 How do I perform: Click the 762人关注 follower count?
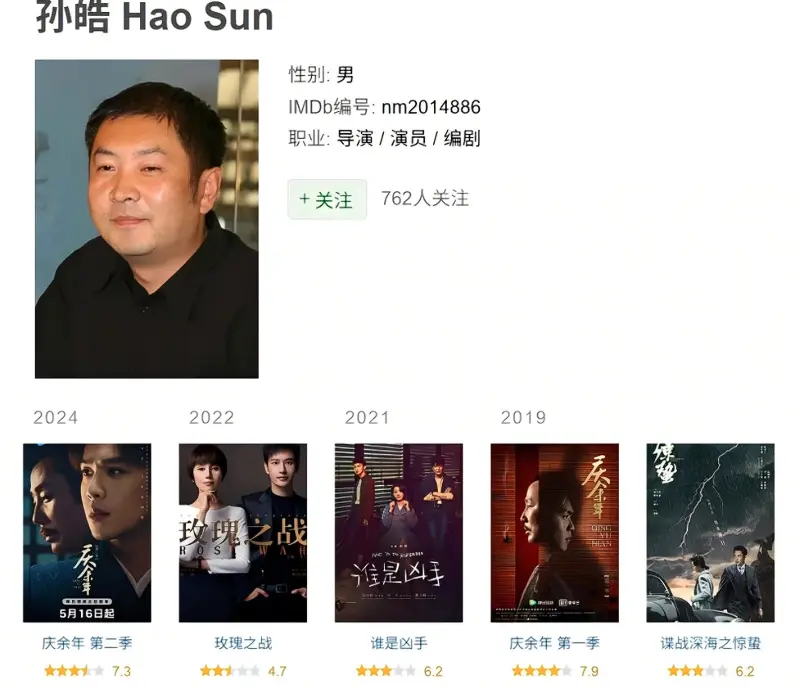pos(425,198)
